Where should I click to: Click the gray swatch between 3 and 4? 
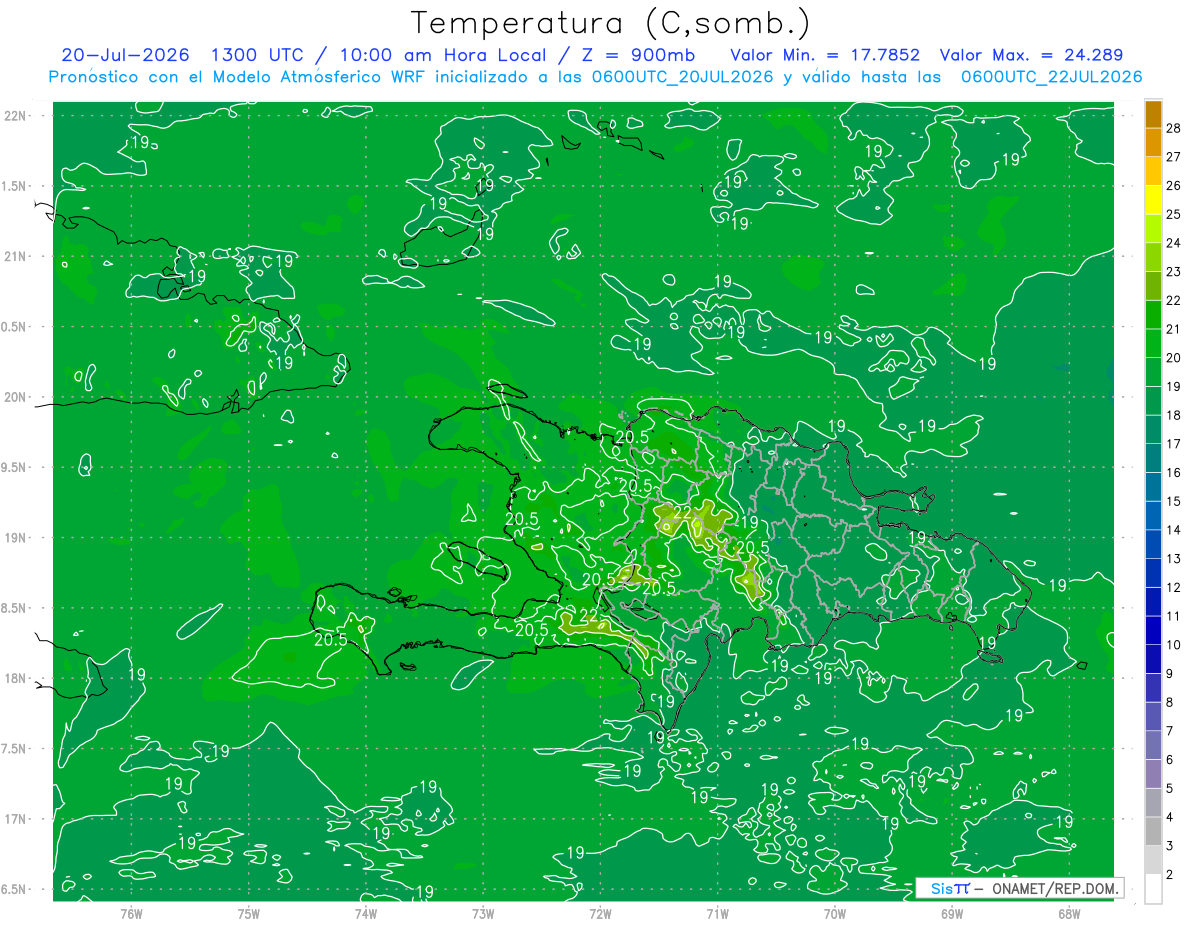point(1153,831)
